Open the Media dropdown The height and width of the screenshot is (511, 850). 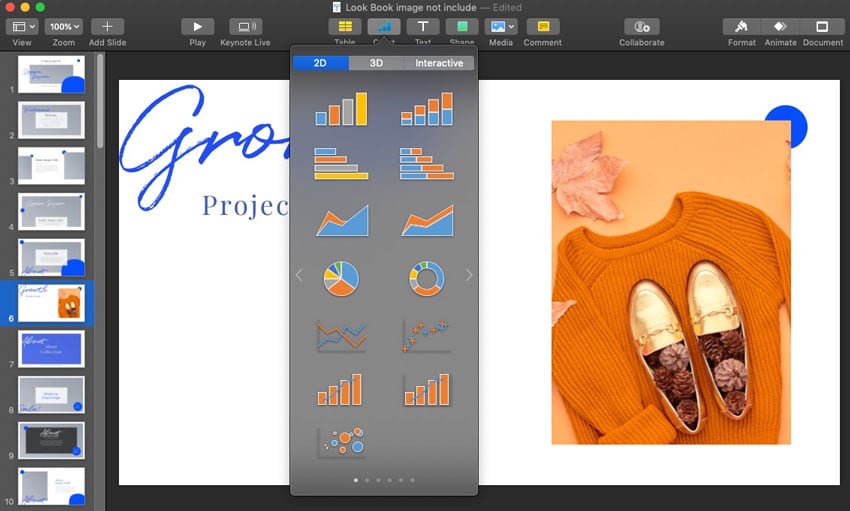[x=501, y=27]
